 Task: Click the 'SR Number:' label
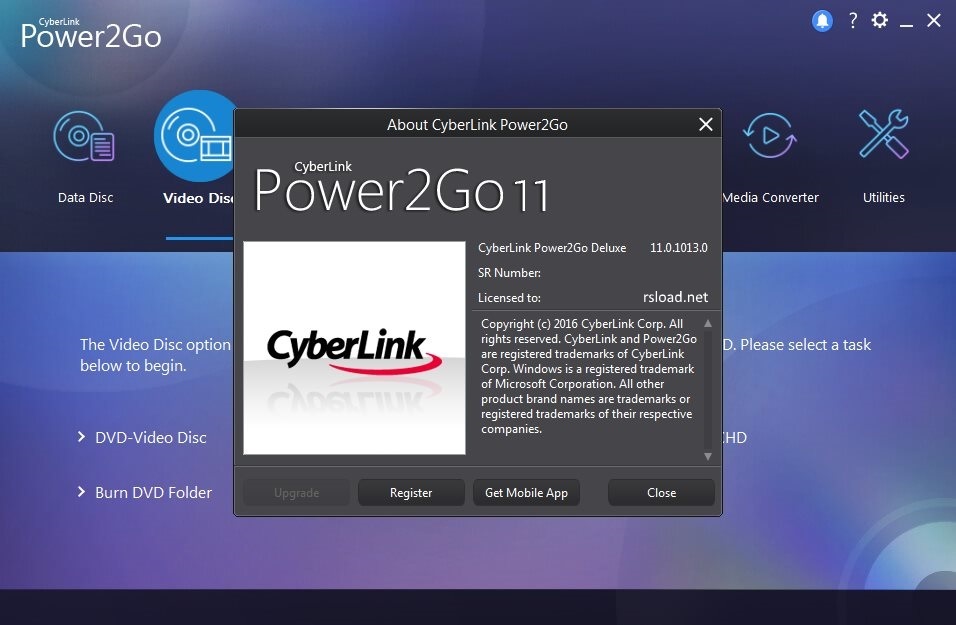[509, 273]
